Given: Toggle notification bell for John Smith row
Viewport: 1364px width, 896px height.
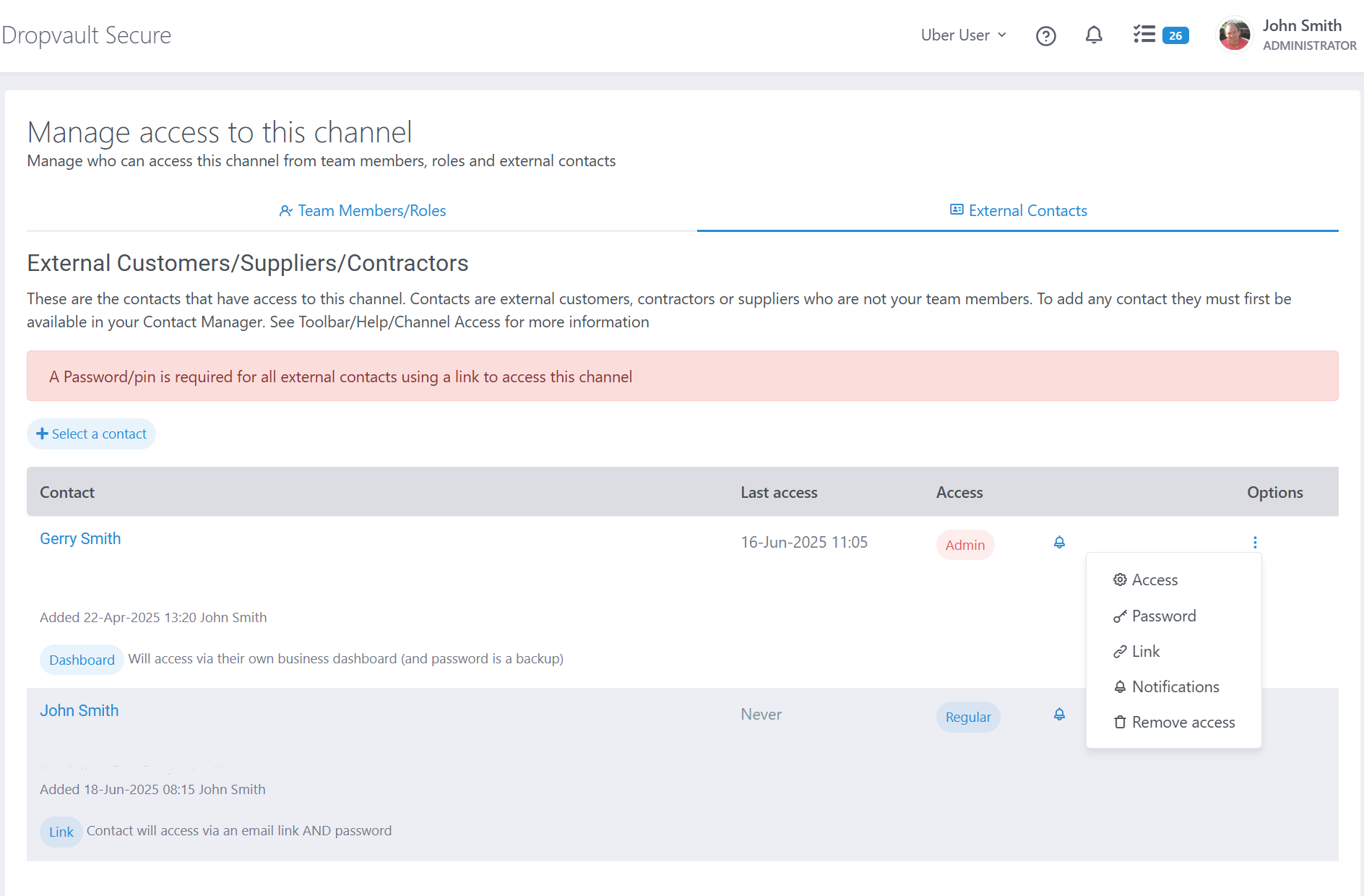Looking at the screenshot, I should (1059, 715).
